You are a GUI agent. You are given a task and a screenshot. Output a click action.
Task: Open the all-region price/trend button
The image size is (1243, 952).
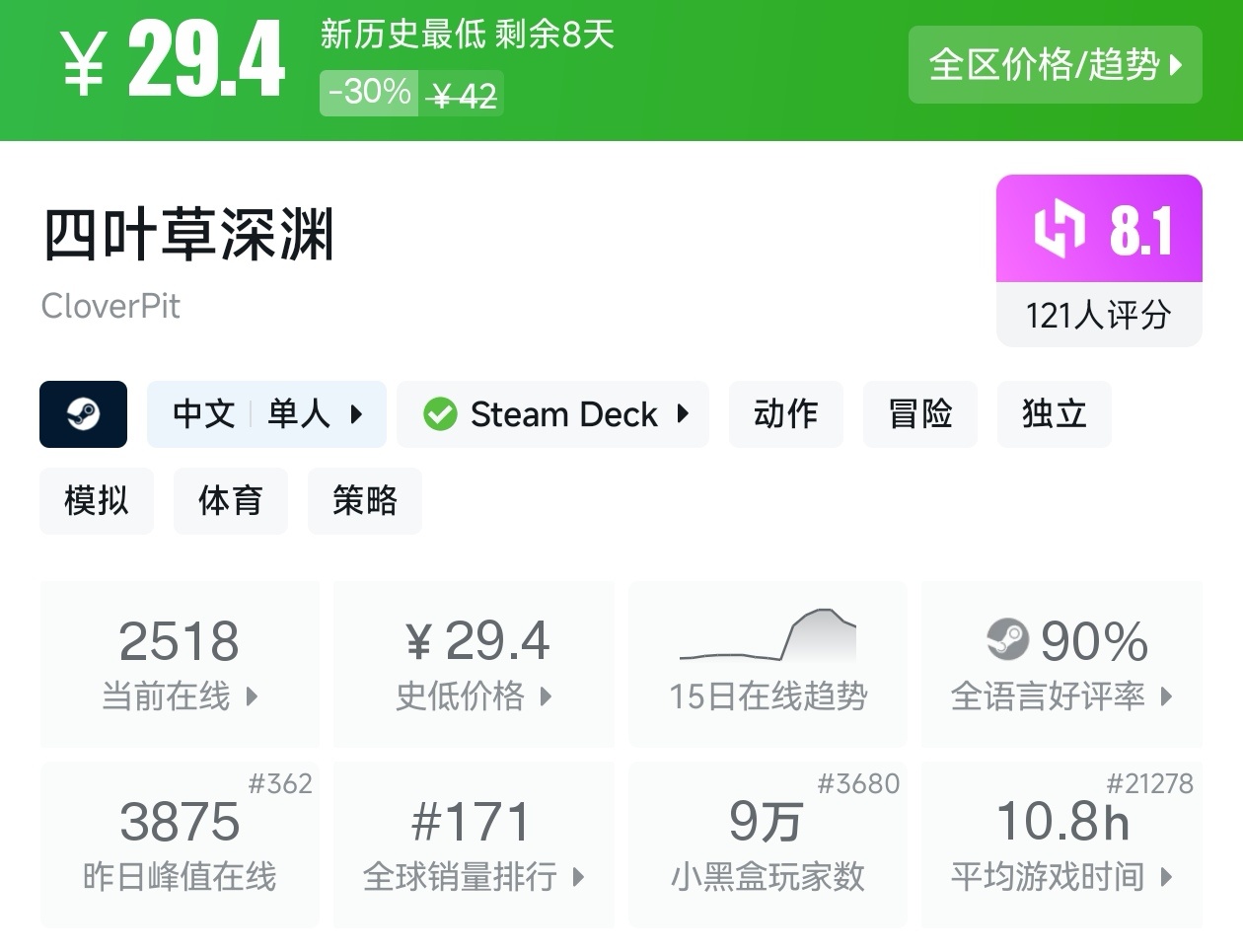click(x=1055, y=65)
